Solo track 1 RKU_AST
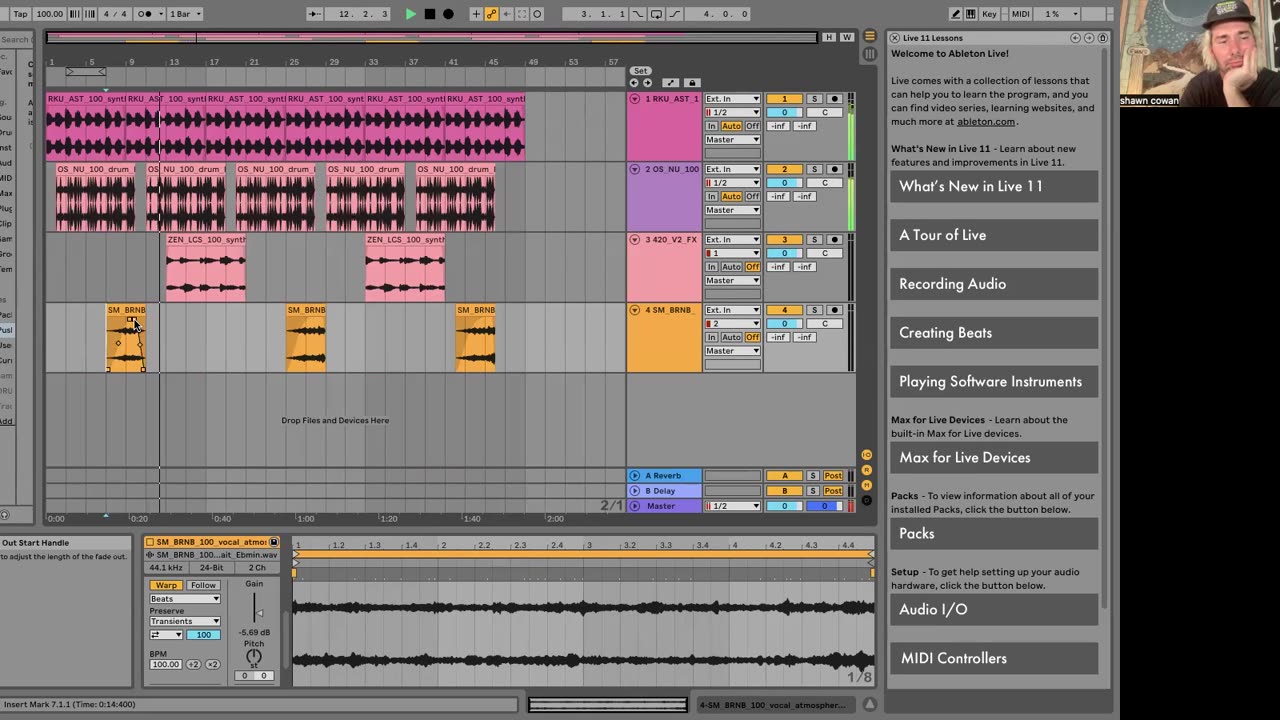Screen dimensions: 1280x720 point(814,99)
